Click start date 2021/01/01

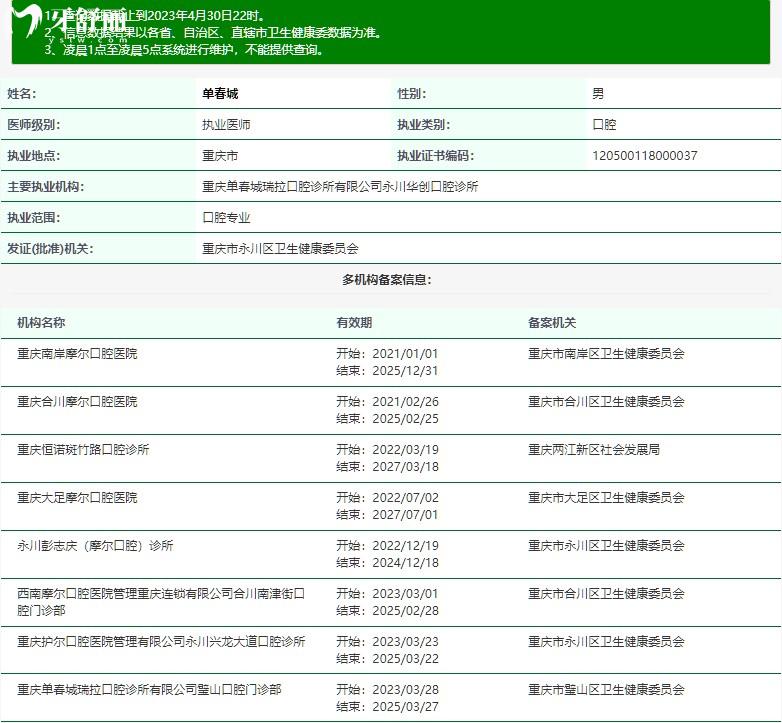click(x=405, y=354)
